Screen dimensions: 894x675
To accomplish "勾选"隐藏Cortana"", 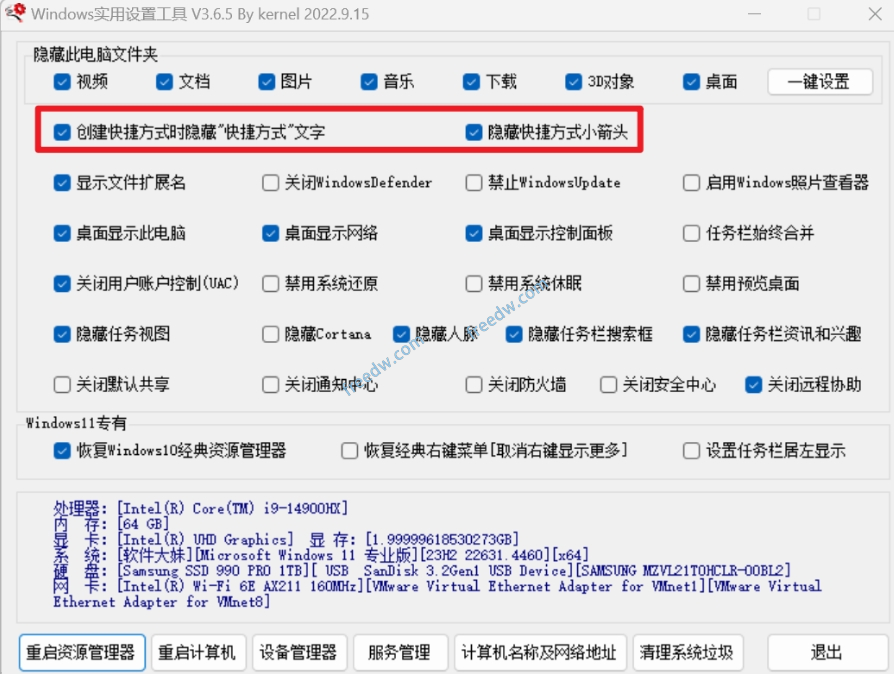I will click(x=269, y=334).
